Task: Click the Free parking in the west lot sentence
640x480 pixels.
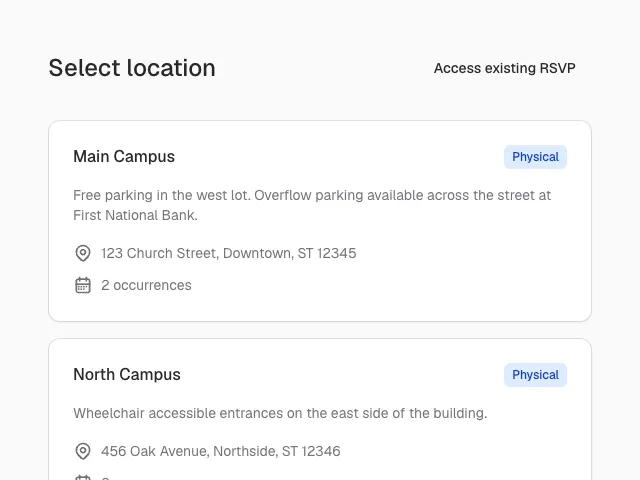Action: [162, 196]
